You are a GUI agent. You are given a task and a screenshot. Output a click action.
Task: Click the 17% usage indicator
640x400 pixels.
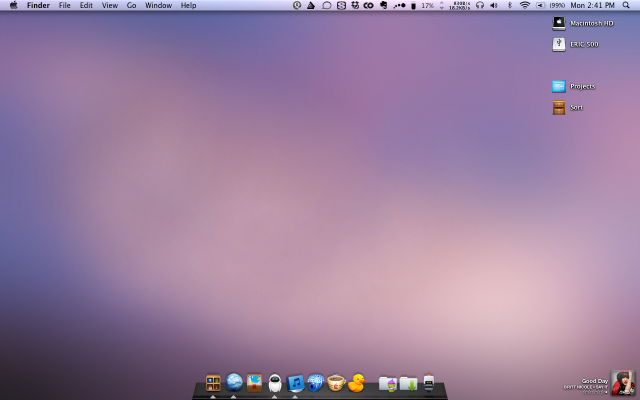tap(427, 5)
